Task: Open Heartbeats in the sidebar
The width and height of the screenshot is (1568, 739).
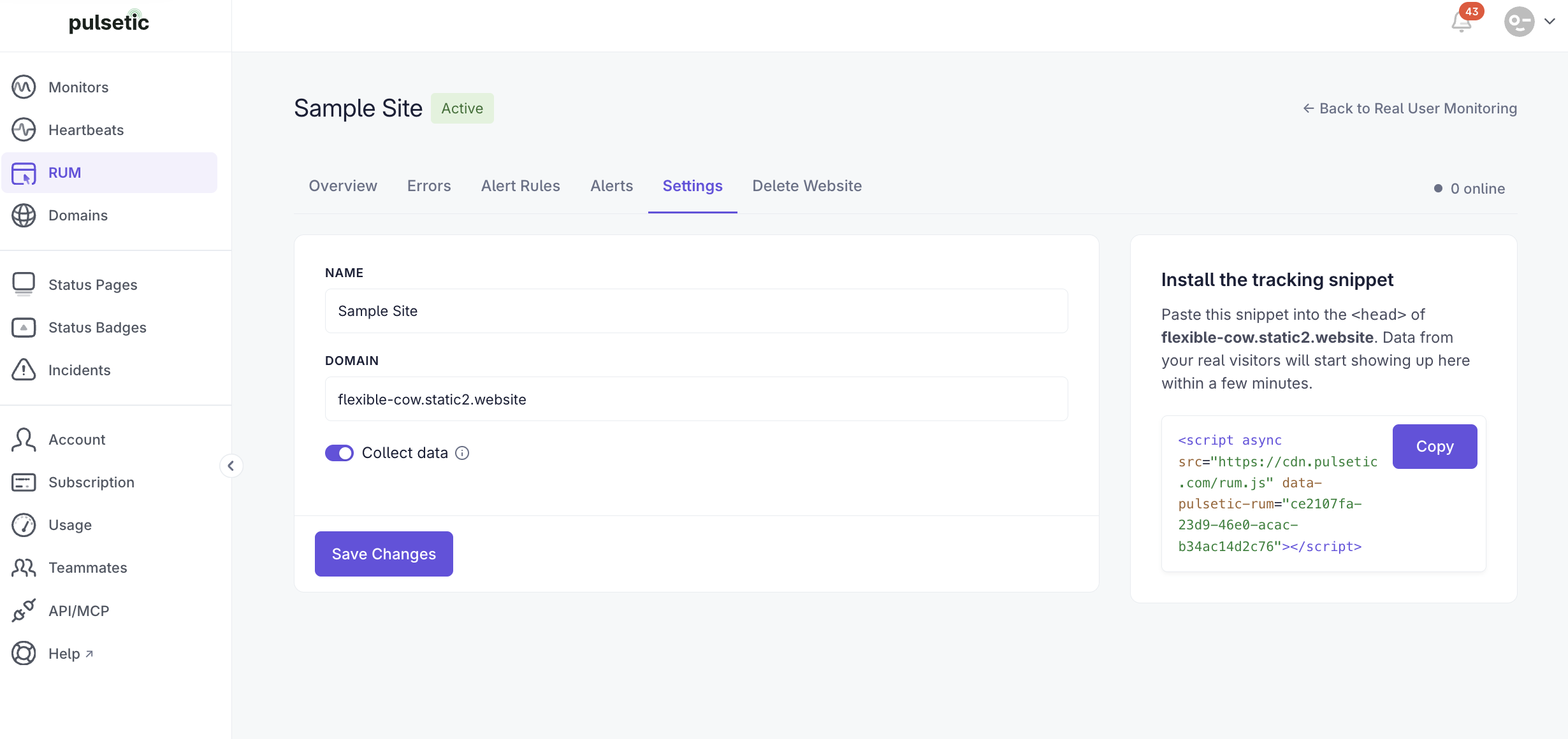Action: coord(109,130)
